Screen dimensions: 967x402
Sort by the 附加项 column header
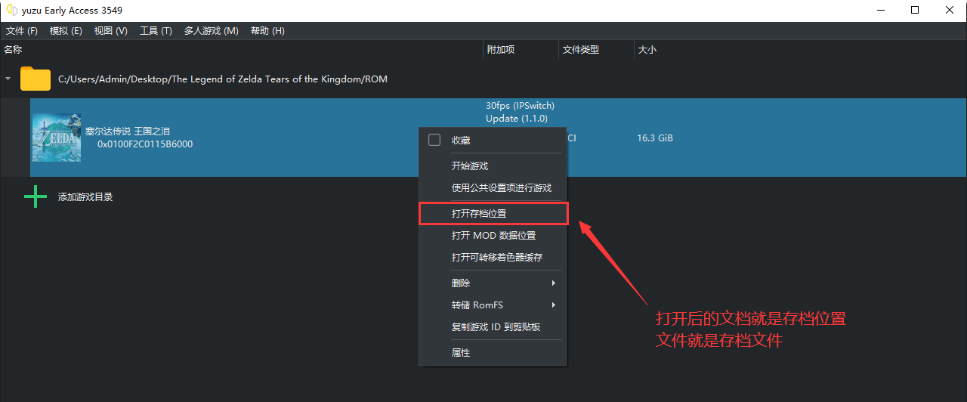click(500, 50)
